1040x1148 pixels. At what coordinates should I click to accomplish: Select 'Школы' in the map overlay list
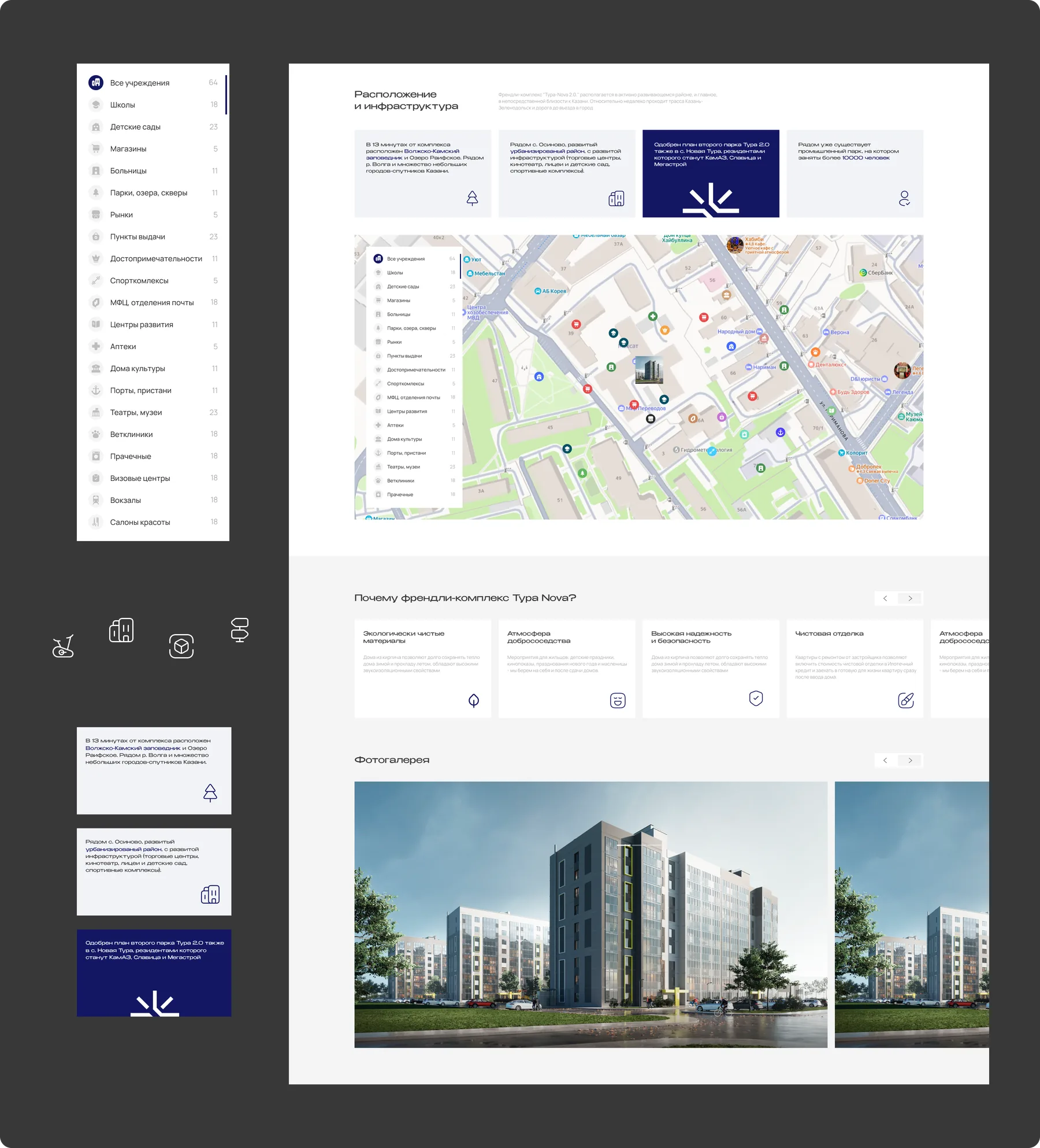(414, 273)
